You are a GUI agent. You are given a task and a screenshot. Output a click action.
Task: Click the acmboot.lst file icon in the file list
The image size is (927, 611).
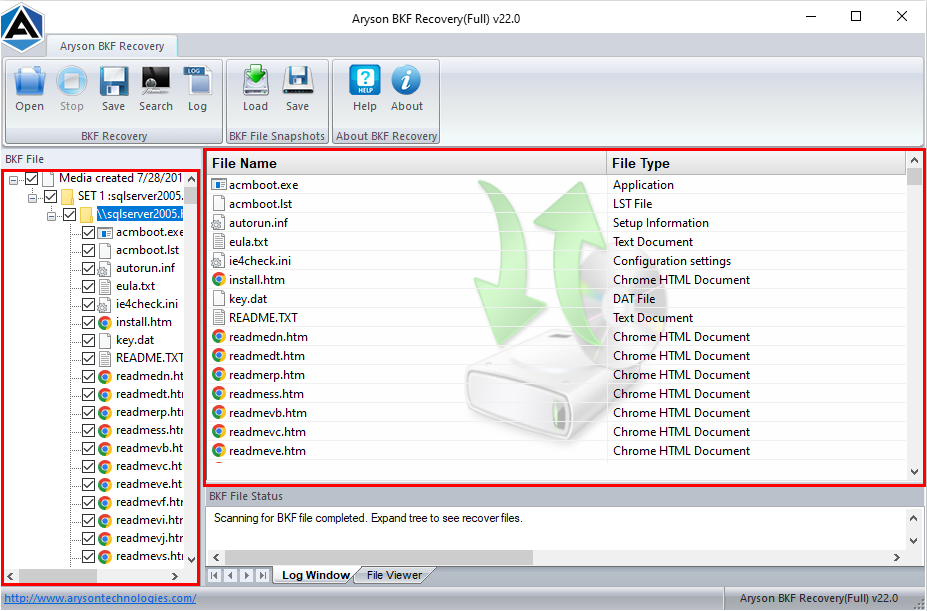pyautogui.click(x=219, y=203)
